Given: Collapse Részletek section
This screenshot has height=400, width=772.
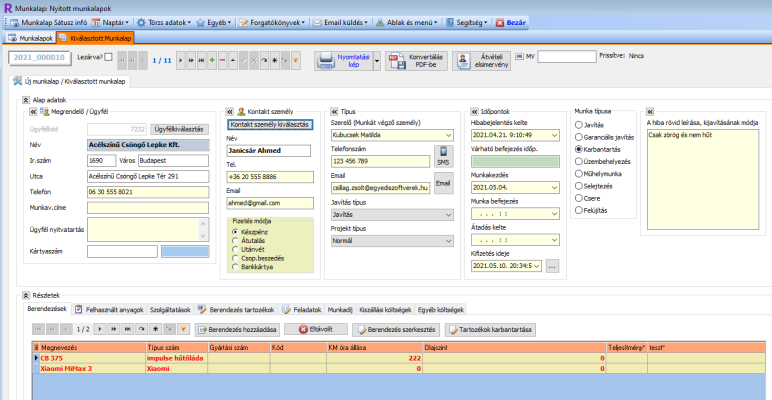Looking at the screenshot, I should pos(26,296).
